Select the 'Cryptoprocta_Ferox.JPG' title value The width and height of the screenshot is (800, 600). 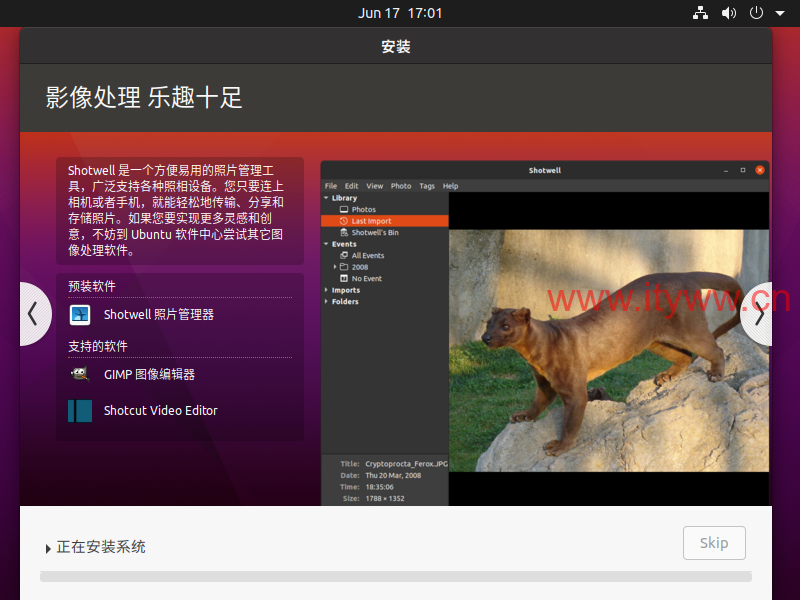tap(407, 464)
